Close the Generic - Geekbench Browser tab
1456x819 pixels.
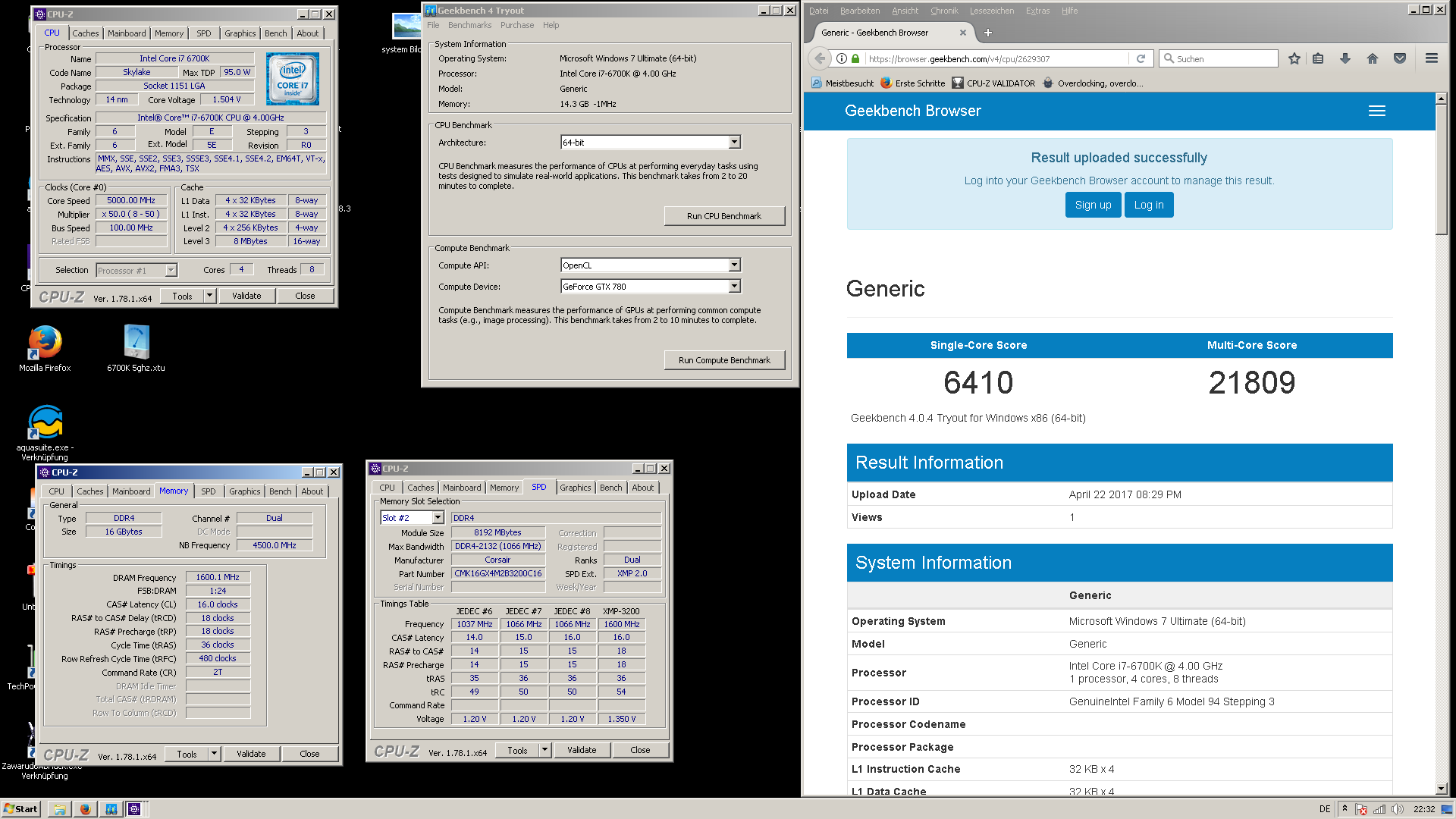(963, 33)
